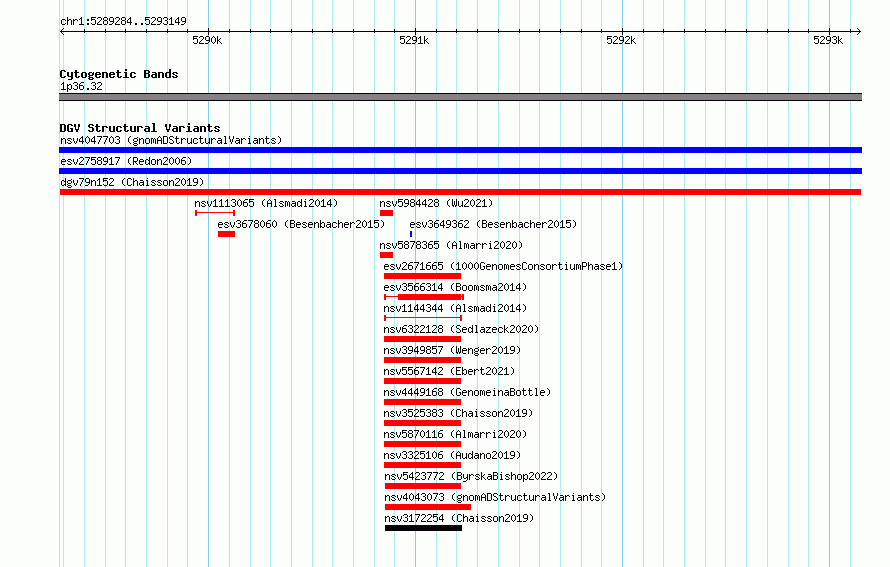Click nsv3172254 (Chaisson2019) label
Screen dimensions: 890x567
[459, 518]
